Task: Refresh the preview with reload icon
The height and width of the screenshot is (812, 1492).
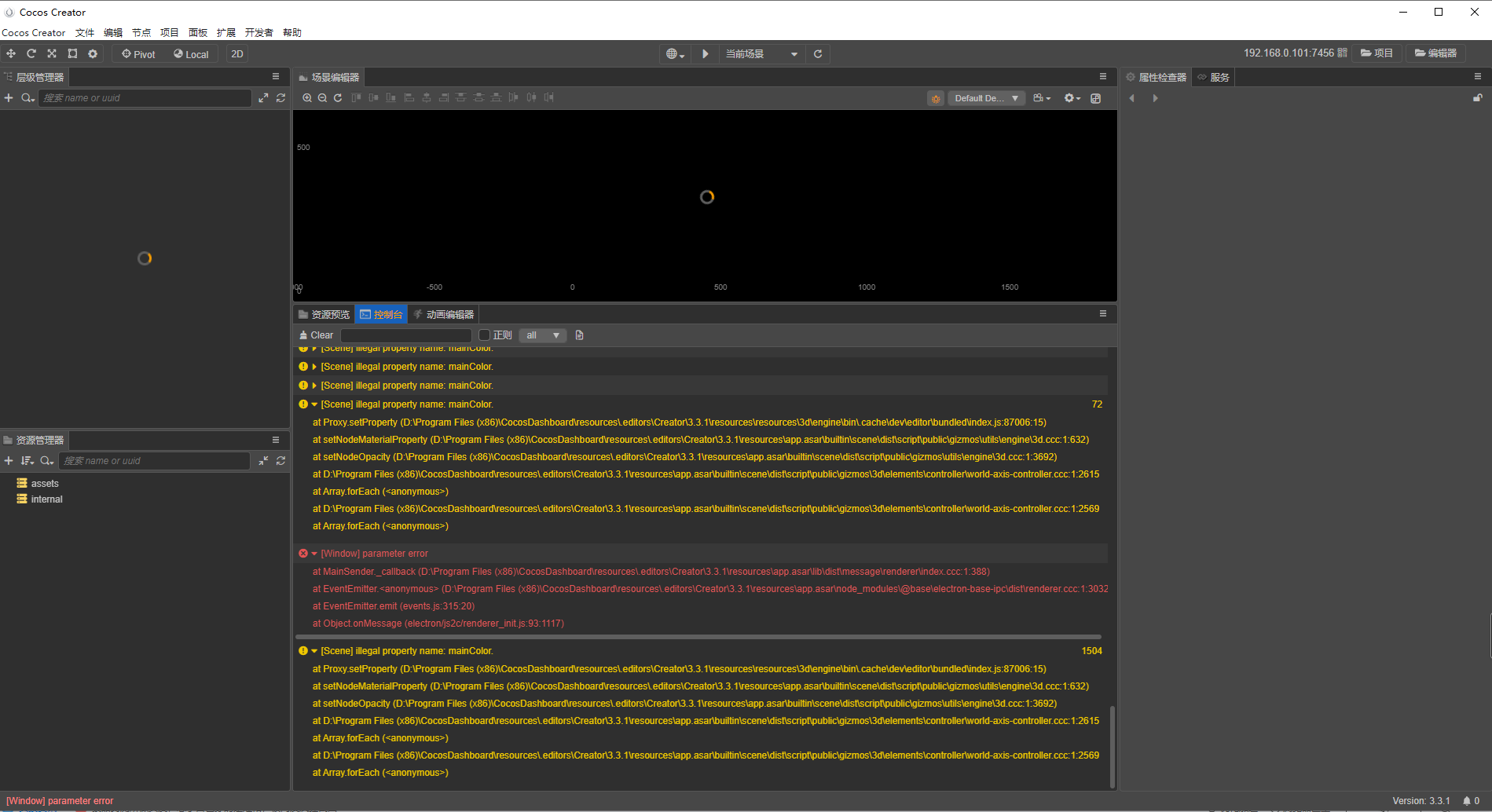Action: [x=818, y=54]
